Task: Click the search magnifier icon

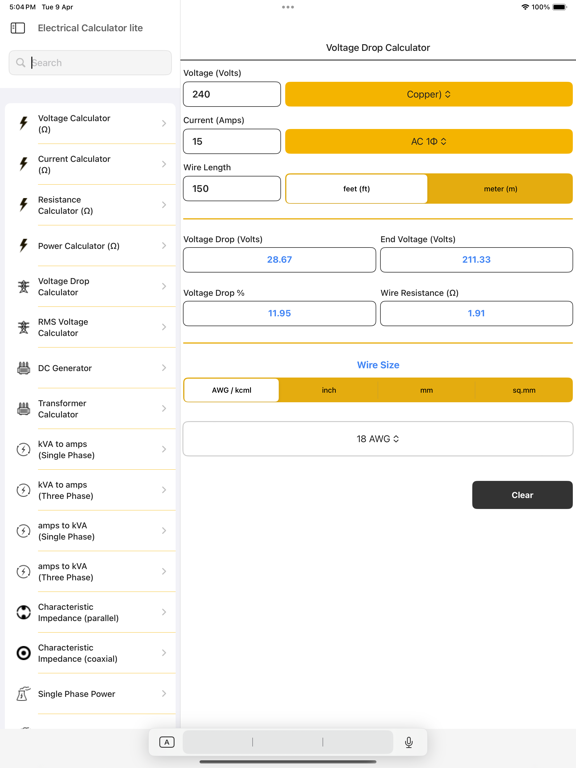Action: 21,63
